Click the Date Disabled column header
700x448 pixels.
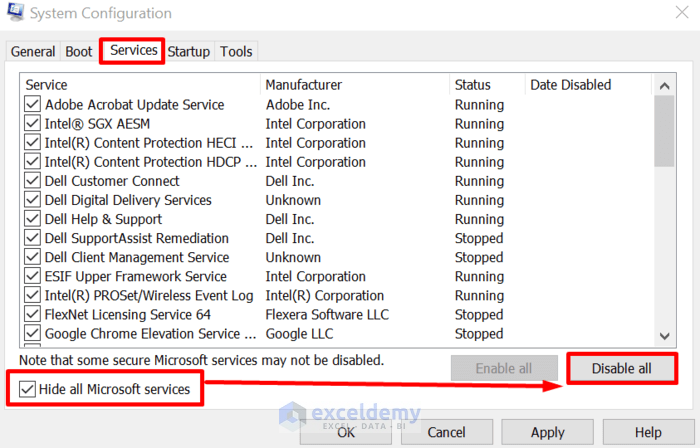570,85
